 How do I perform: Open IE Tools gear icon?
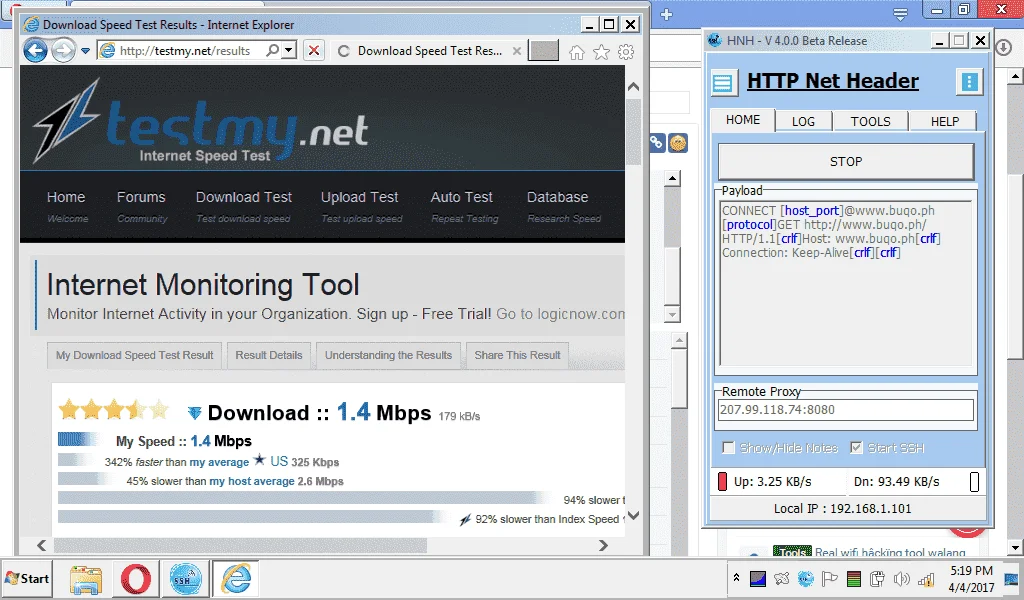(x=626, y=52)
